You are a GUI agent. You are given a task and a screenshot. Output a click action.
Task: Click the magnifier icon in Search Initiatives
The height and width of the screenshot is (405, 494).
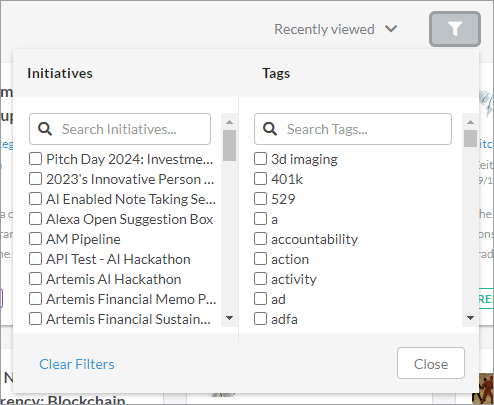45,129
